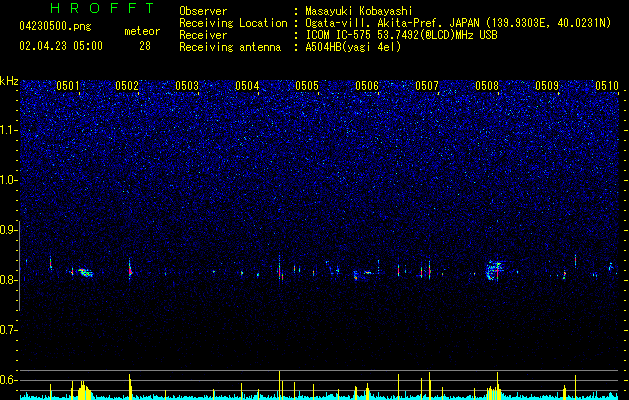This screenshot has height=400, width=629.
Task: Click the 0505 time marker
Action: tap(307, 85)
